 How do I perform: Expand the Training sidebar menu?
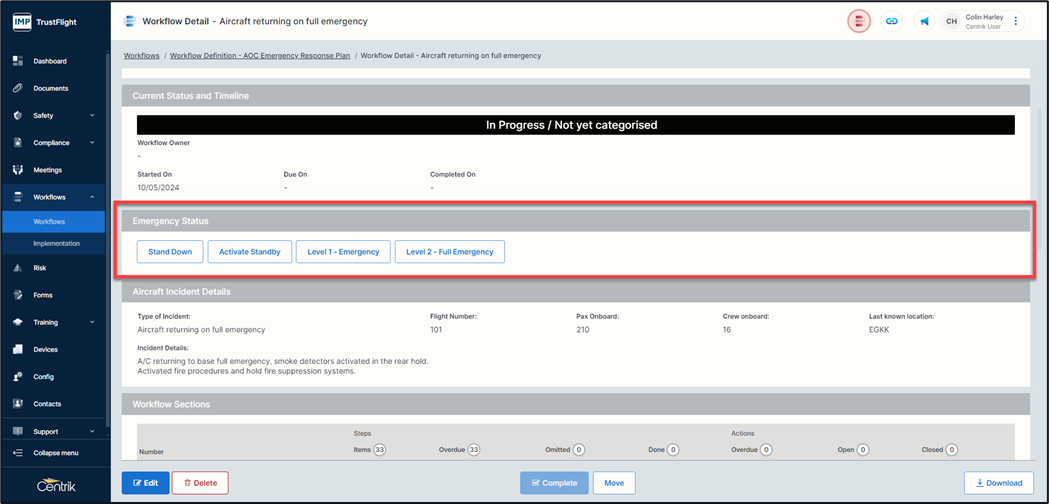(x=92, y=322)
